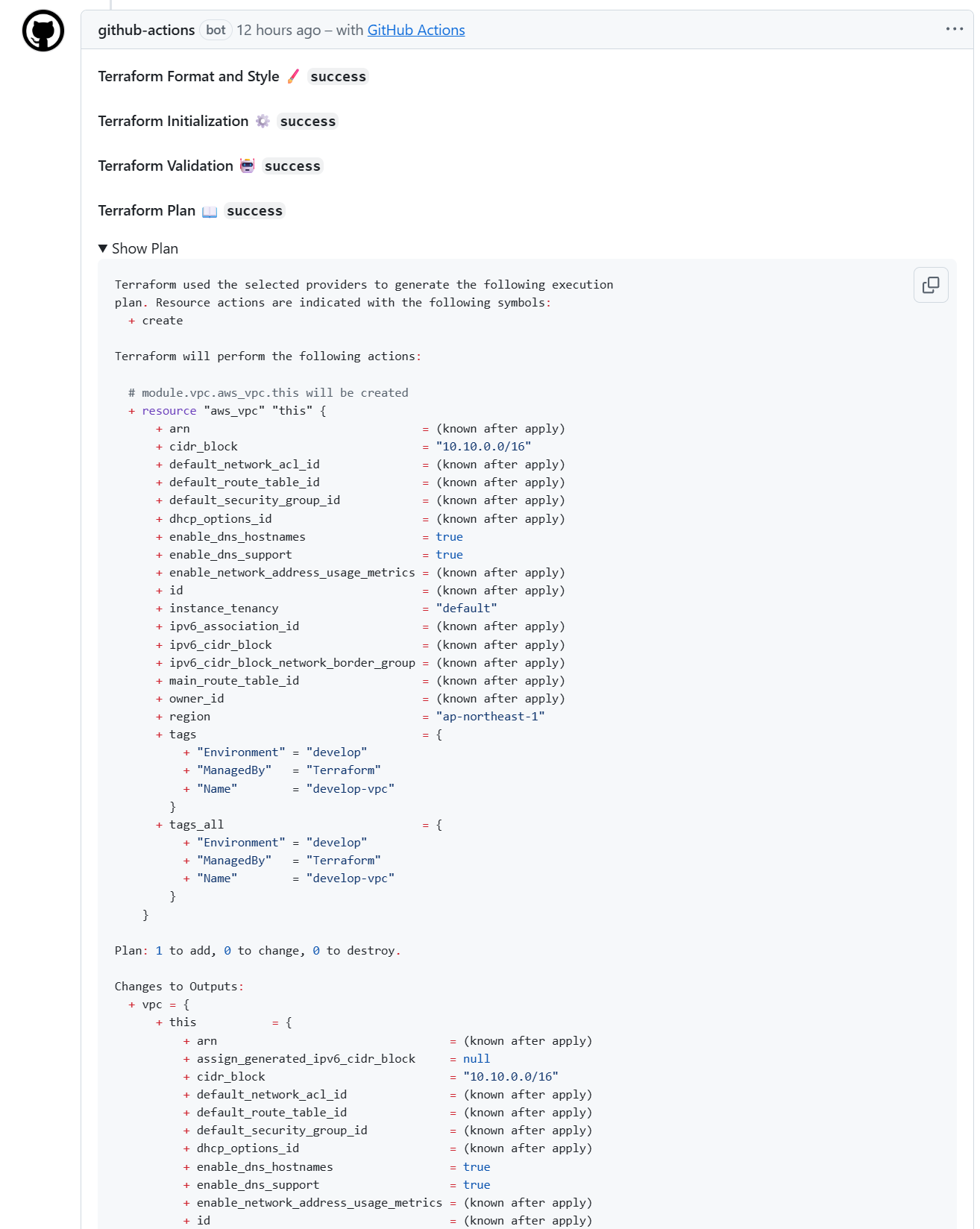
Task: Click the gear emoji beside Terraform Initialization
Action: pyautogui.click(x=263, y=121)
